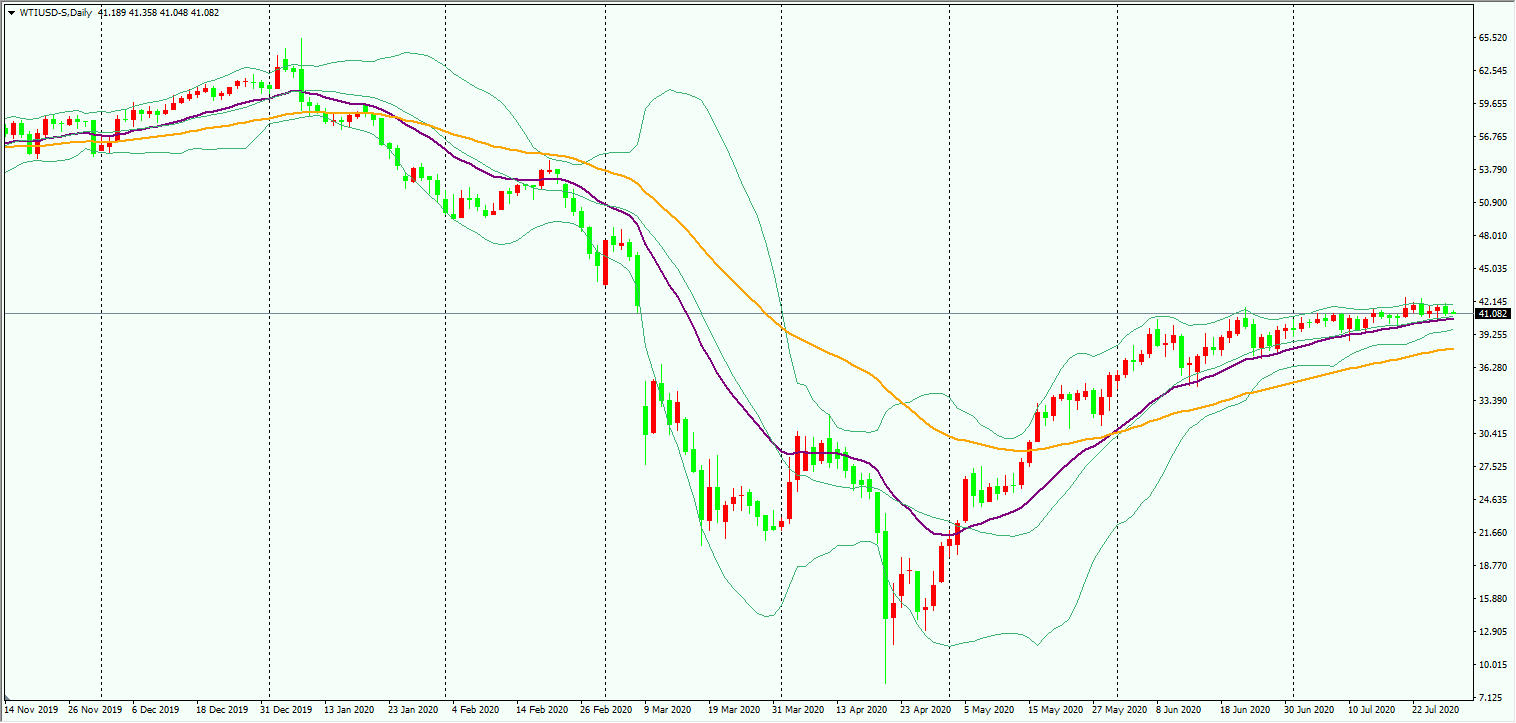The width and height of the screenshot is (1516, 723).
Task: Click the 42.145 price axis label
Action: click(1492, 302)
